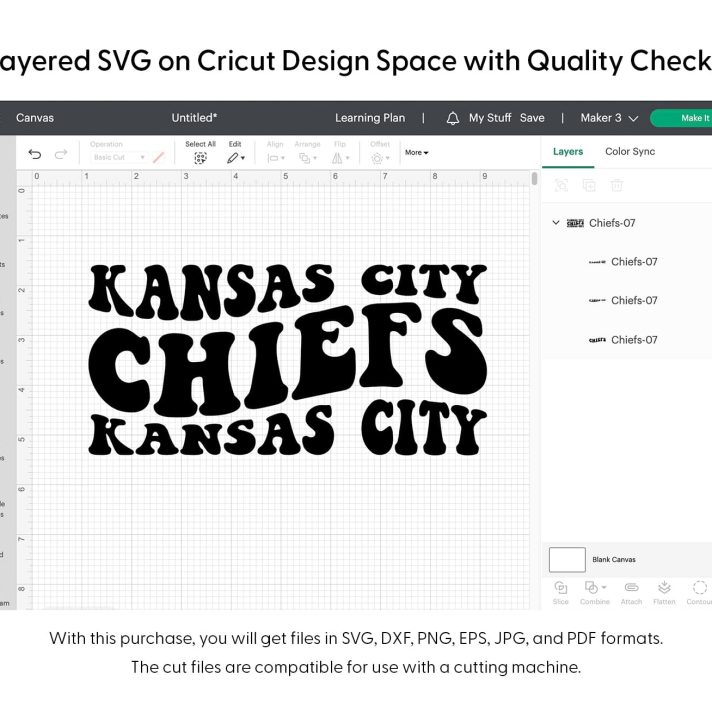
Task: Click the Canvas label in header
Action: point(35,118)
